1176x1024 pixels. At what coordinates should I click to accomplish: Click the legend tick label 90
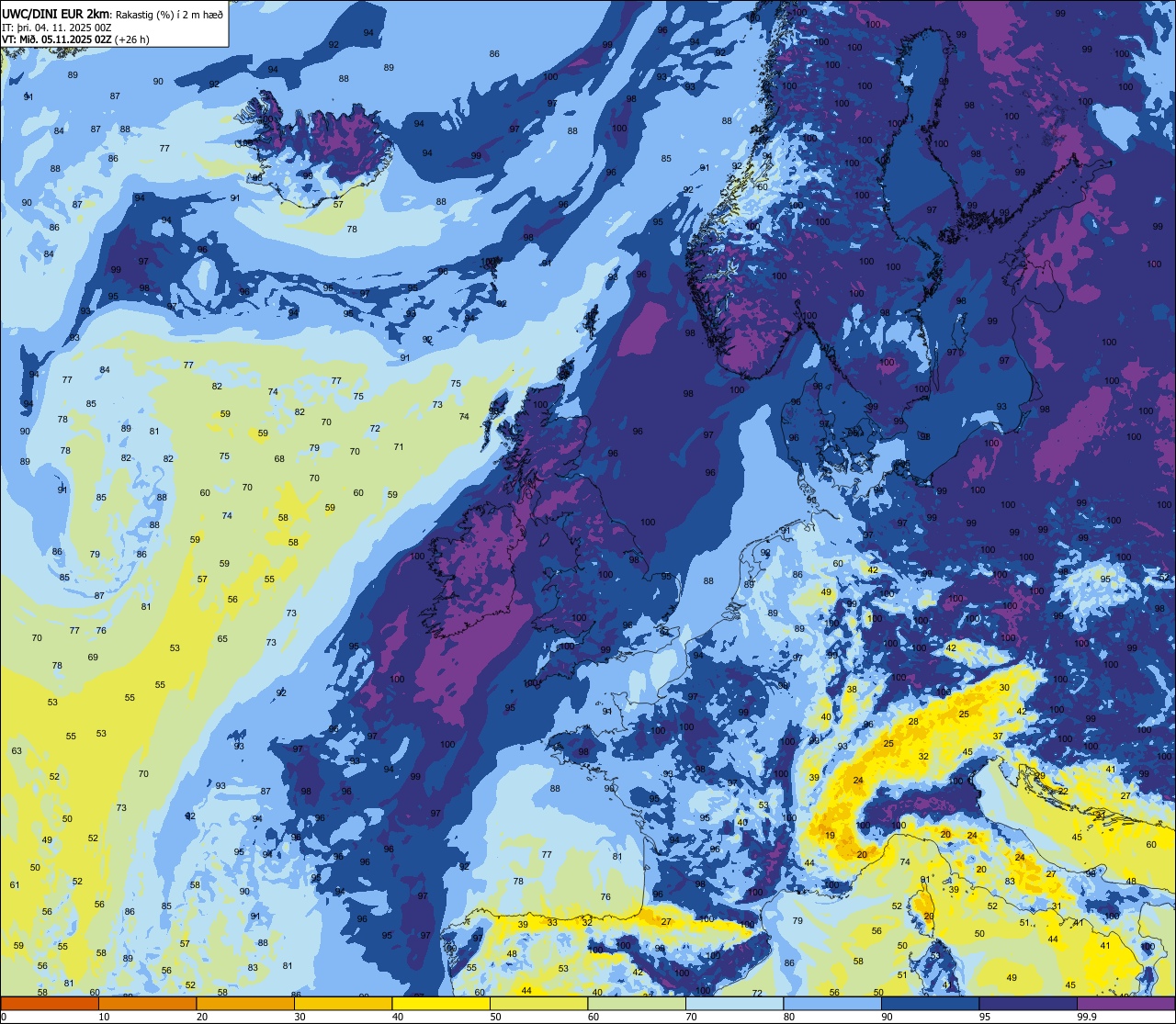[887, 1017]
